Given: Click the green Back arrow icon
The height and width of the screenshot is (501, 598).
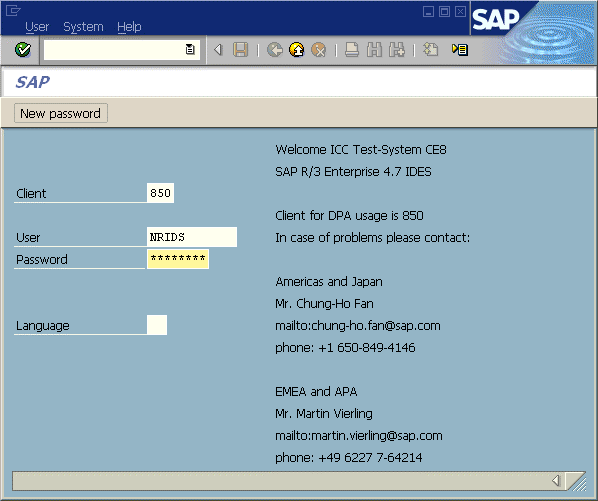Looking at the screenshot, I should tap(275, 50).
